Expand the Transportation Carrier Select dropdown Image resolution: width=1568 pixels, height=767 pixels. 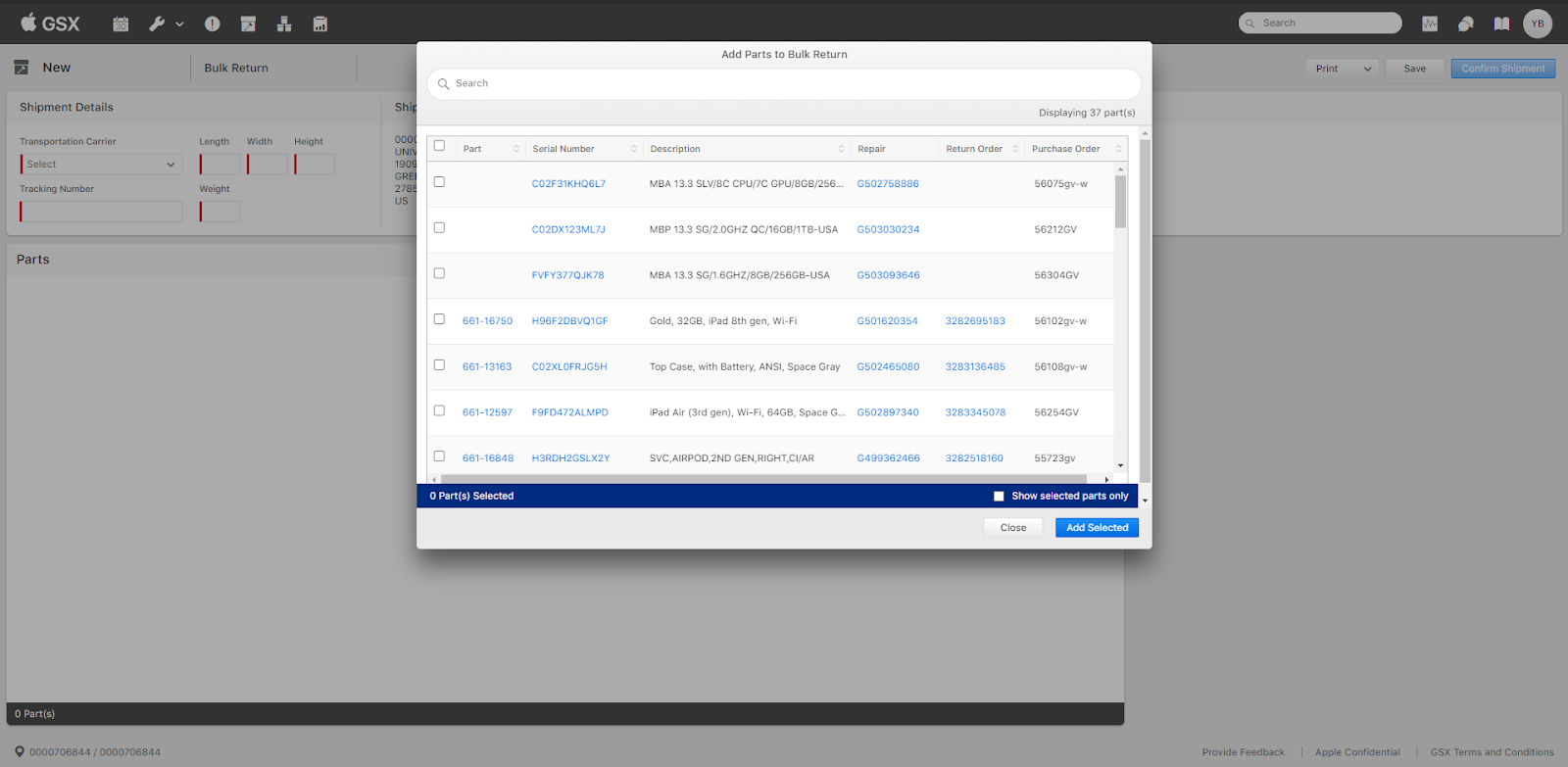click(x=101, y=165)
